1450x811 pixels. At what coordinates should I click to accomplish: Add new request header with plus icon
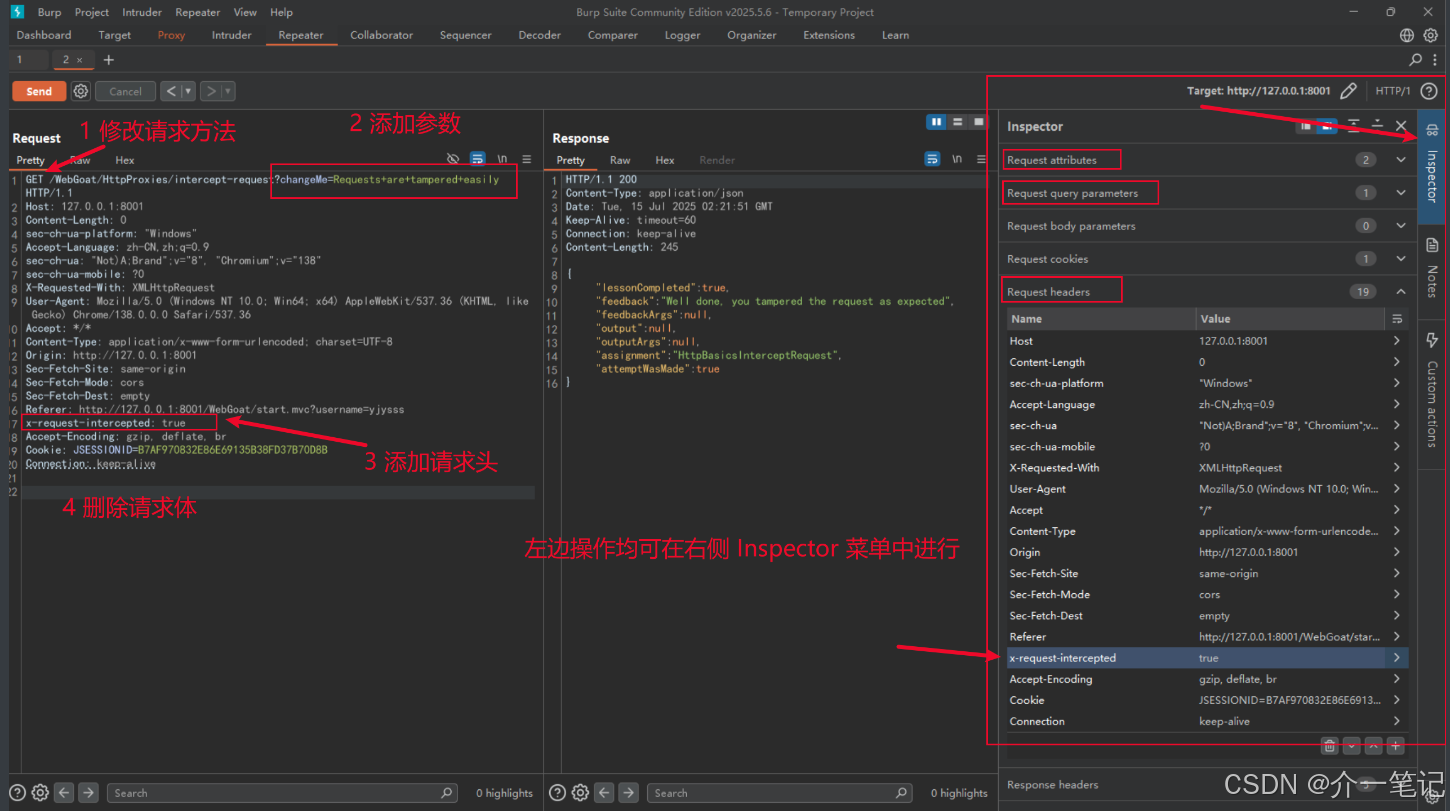click(1396, 746)
